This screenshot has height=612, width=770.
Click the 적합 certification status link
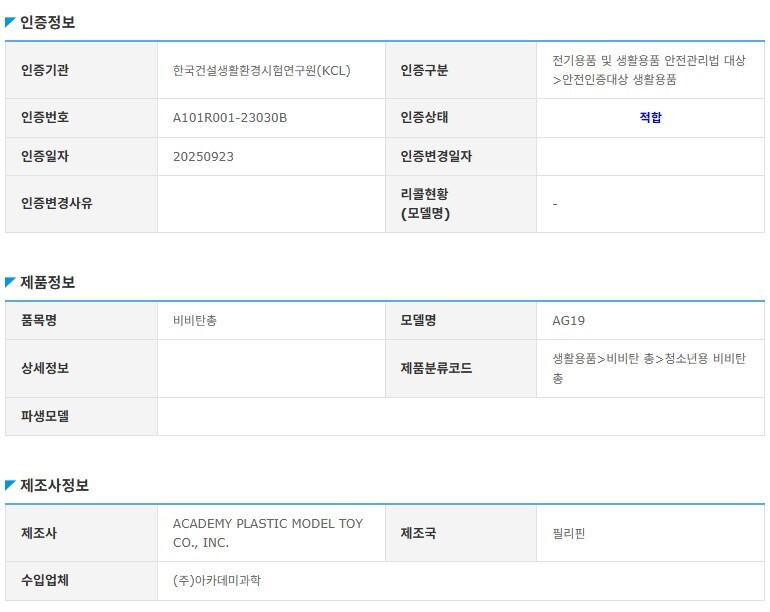coord(650,117)
